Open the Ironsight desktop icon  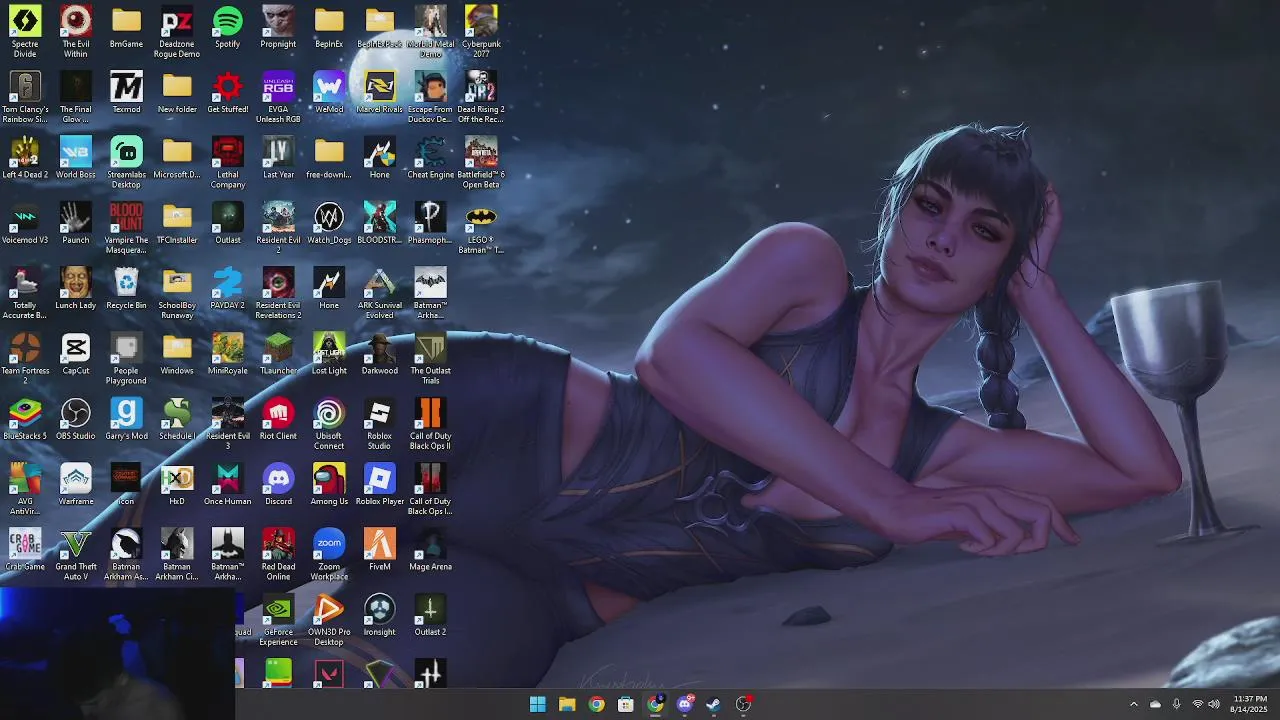[380, 615]
